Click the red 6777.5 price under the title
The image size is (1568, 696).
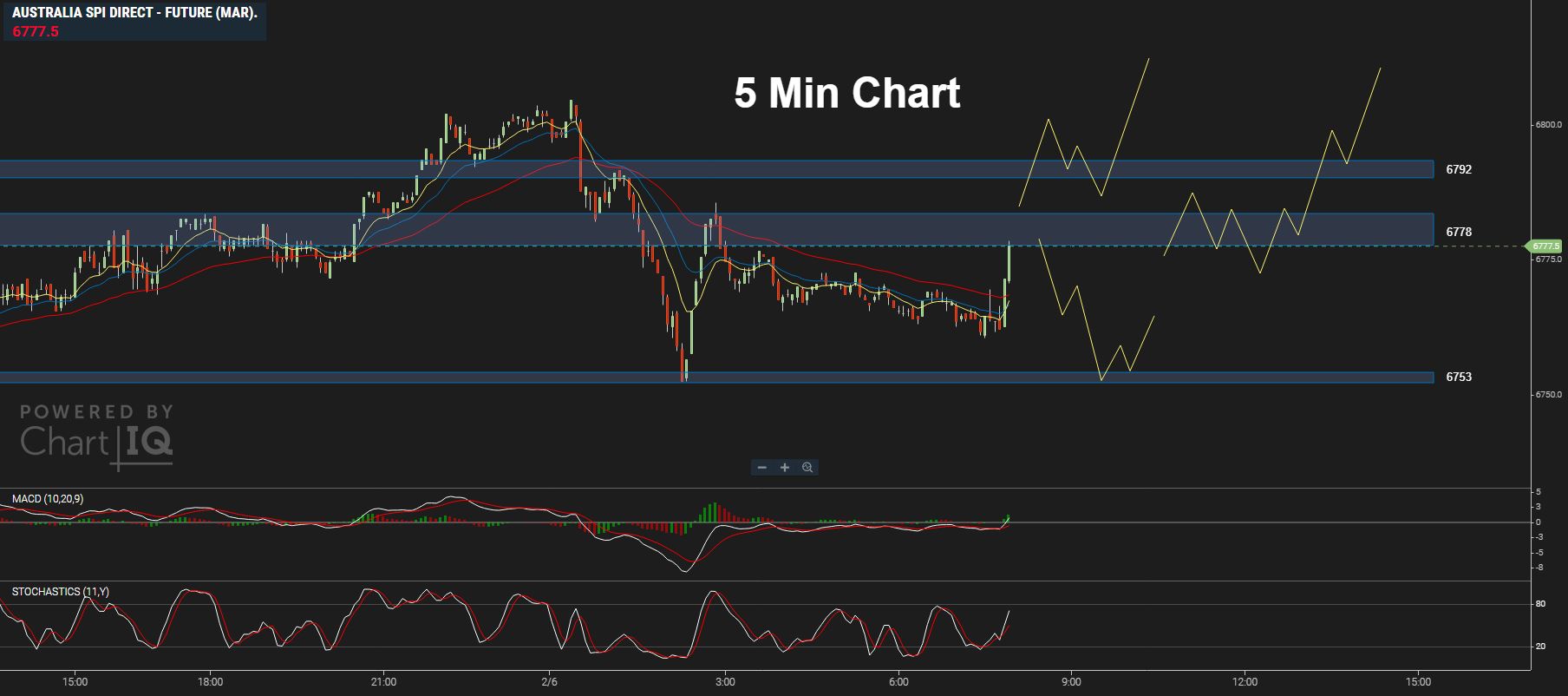point(36,32)
